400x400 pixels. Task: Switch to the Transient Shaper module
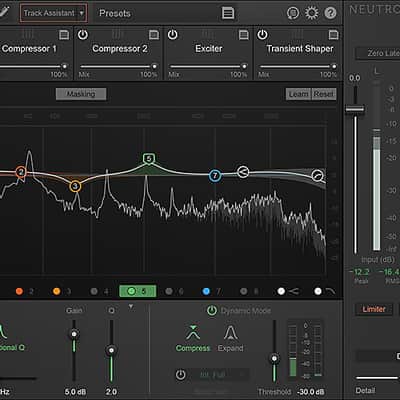[x=300, y=49]
